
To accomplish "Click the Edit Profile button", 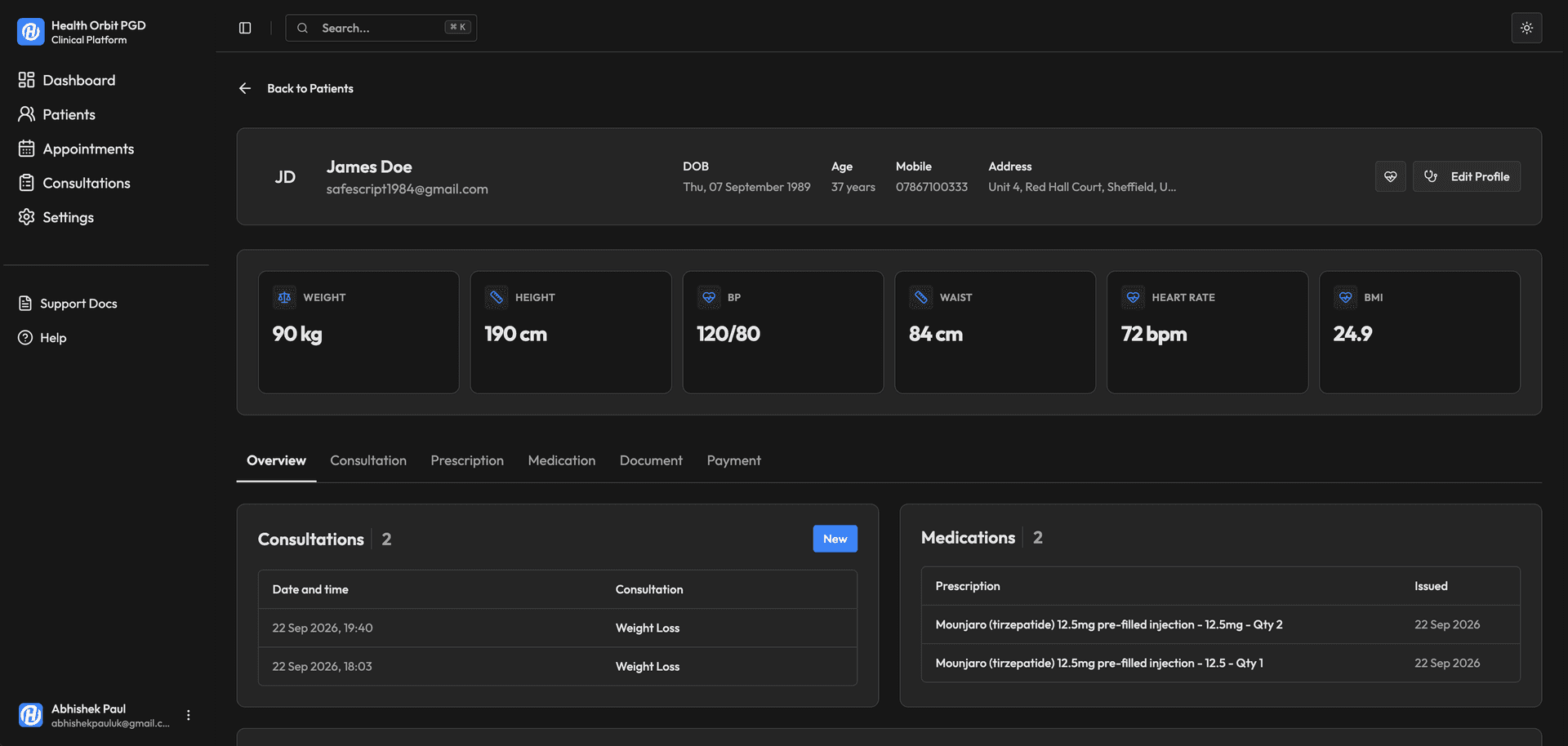I will [1467, 176].
